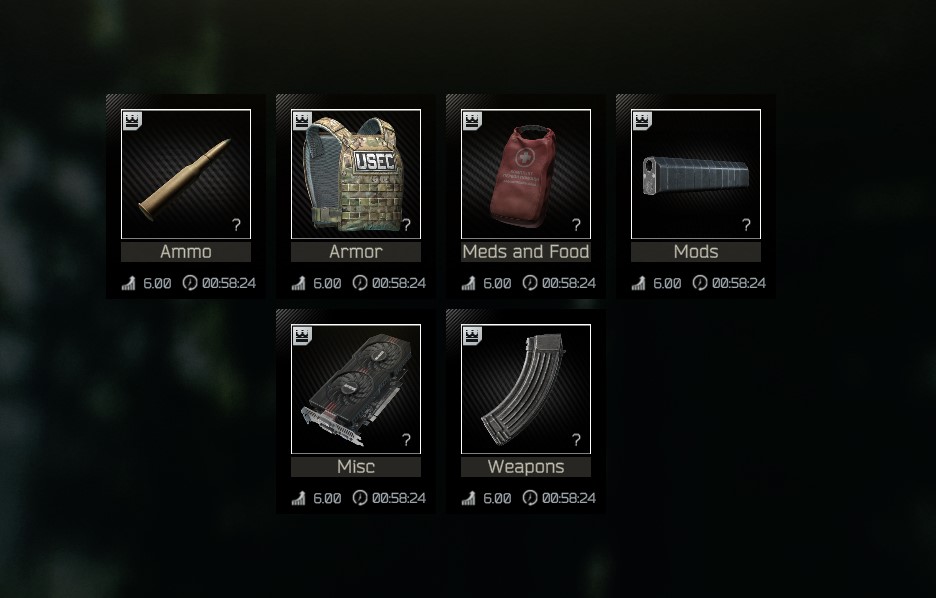The width and height of the screenshot is (936, 598).
Task: Click the question mark on Meds and Food card
Action: [576, 224]
